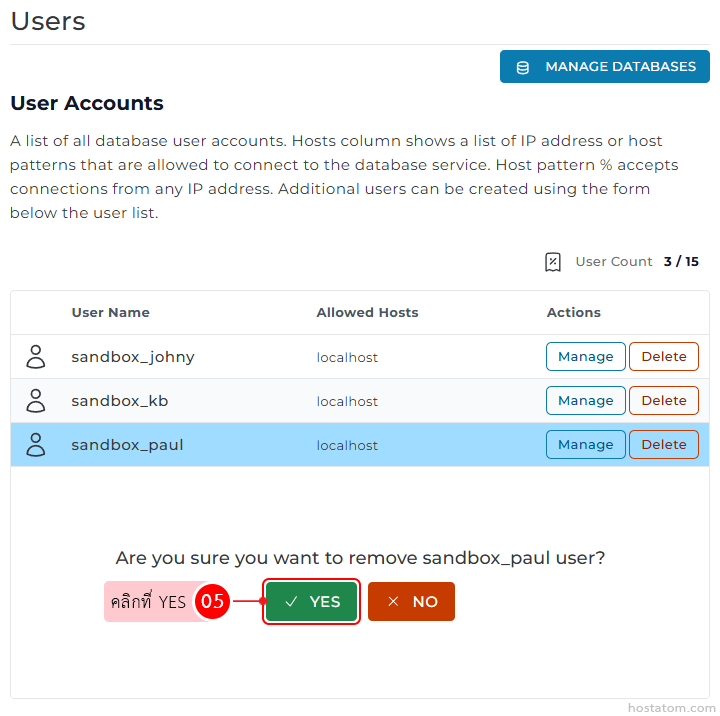Click the Allowed Hosts column header
The height and width of the screenshot is (716, 720).
(x=367, y=312)
